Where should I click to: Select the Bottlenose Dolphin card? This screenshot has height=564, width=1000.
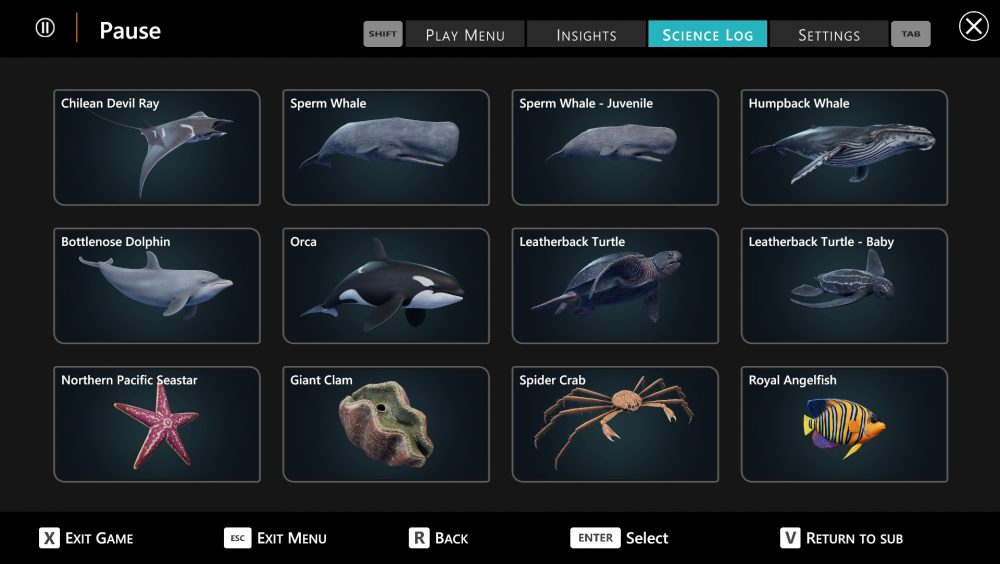click(156, 286)
